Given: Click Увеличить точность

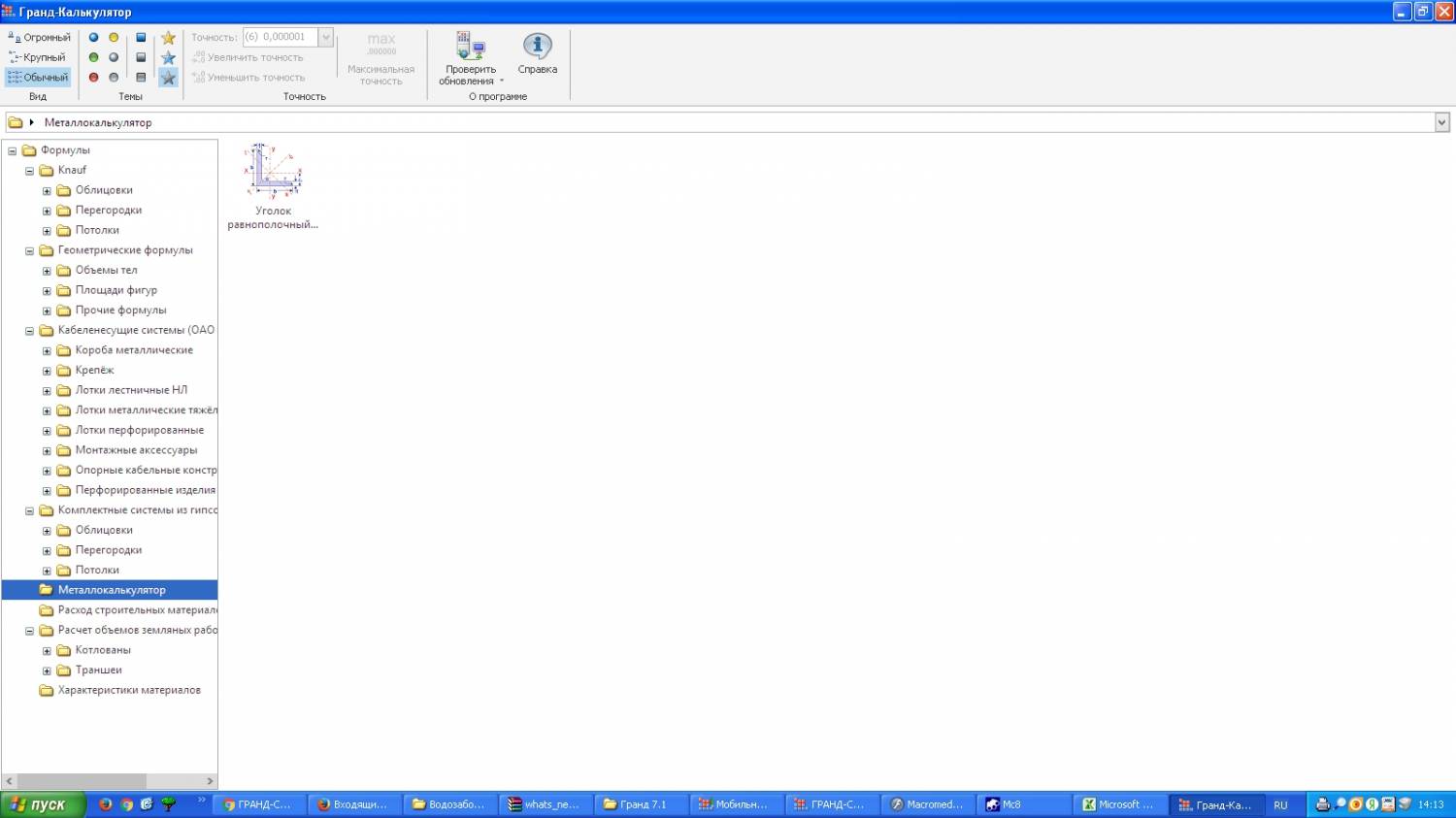Looking at the screenshot, I should pyautogui.click(x=248, y=57).
